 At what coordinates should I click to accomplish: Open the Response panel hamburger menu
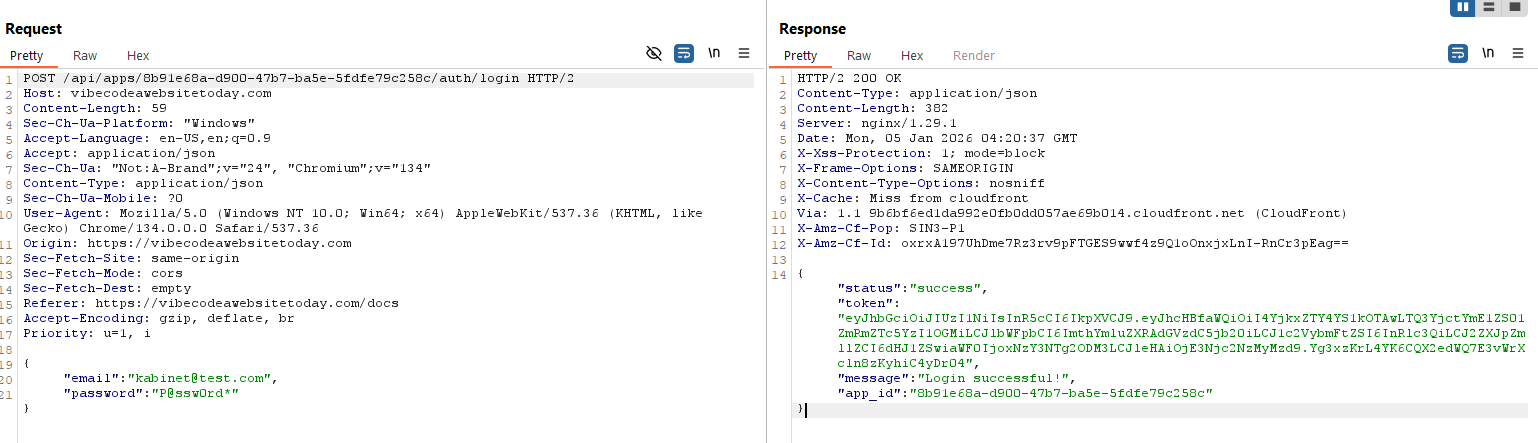click(1518, 54)
